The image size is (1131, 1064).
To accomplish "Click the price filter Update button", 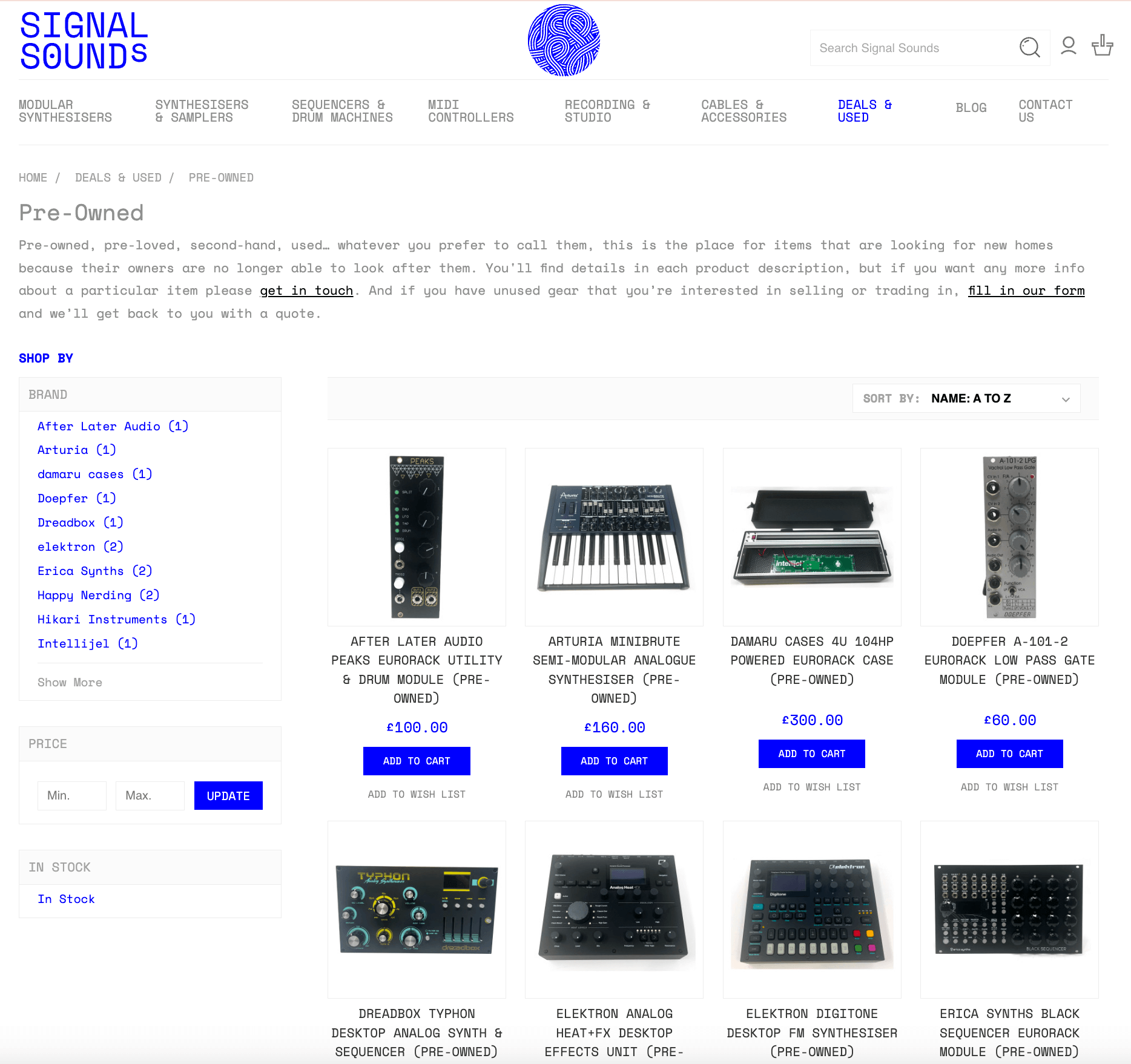I will coord(228,796).
